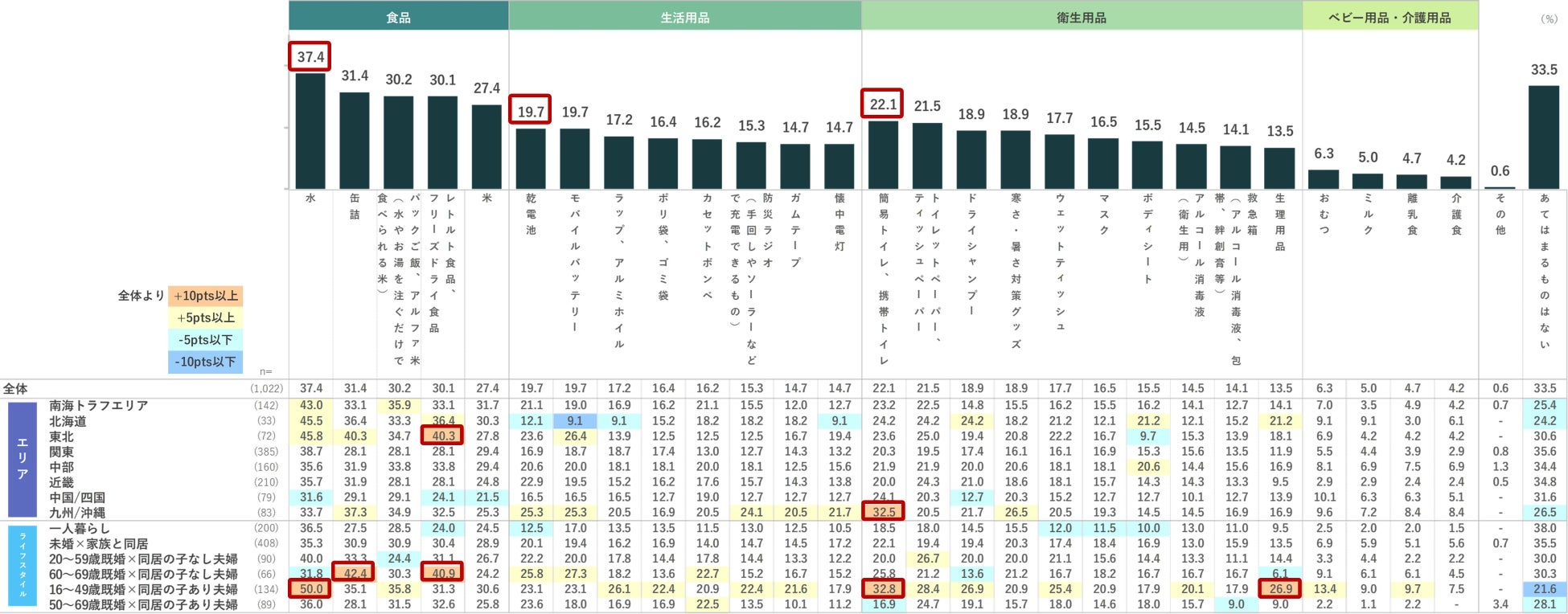Click the 近畿 row label

61,482
